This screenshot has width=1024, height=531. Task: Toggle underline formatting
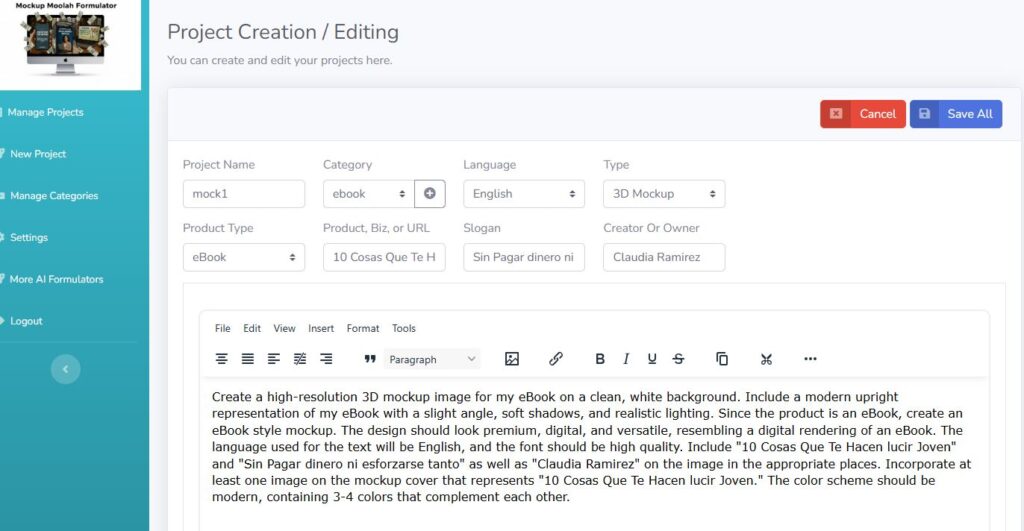pyautogui.click(x=652, y=359)
